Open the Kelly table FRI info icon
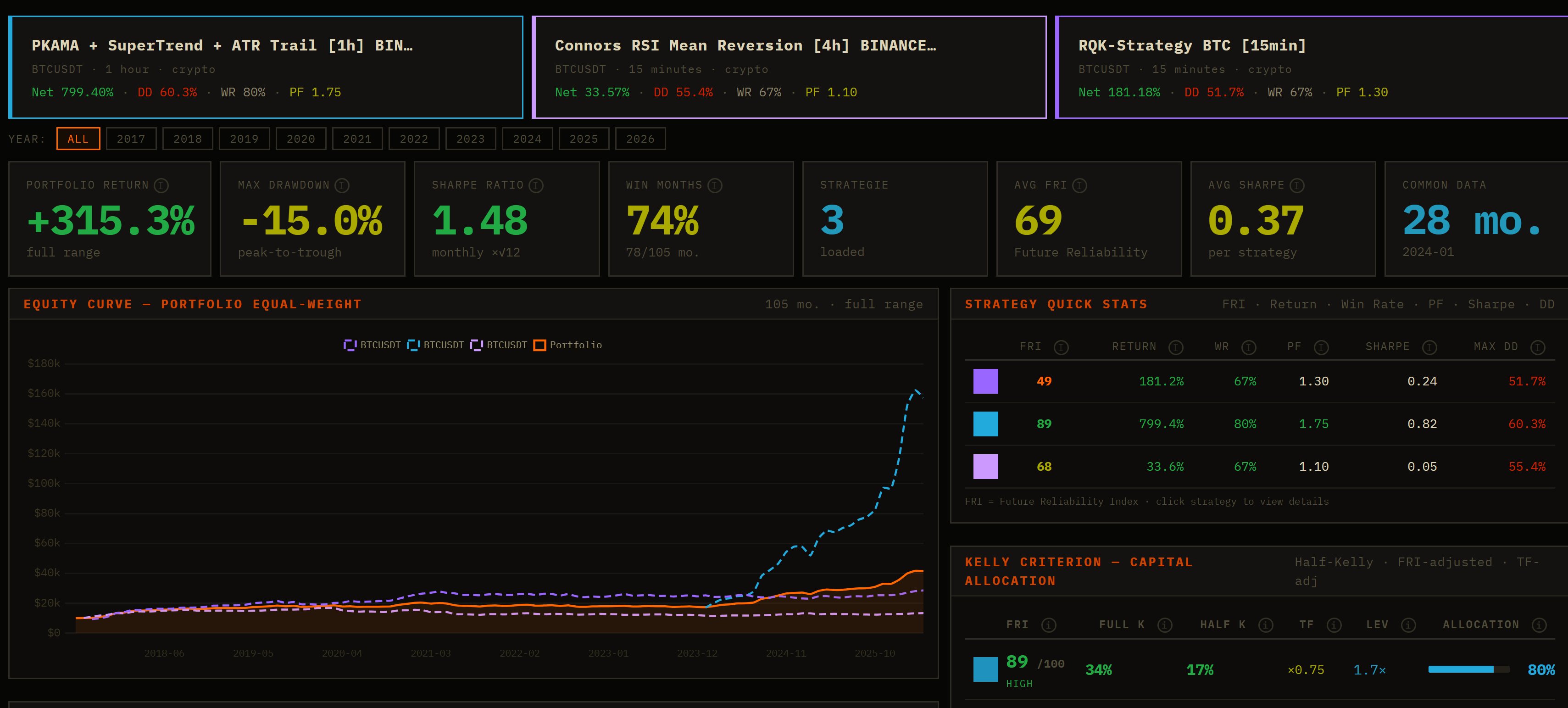 (x=1049, y=625)
